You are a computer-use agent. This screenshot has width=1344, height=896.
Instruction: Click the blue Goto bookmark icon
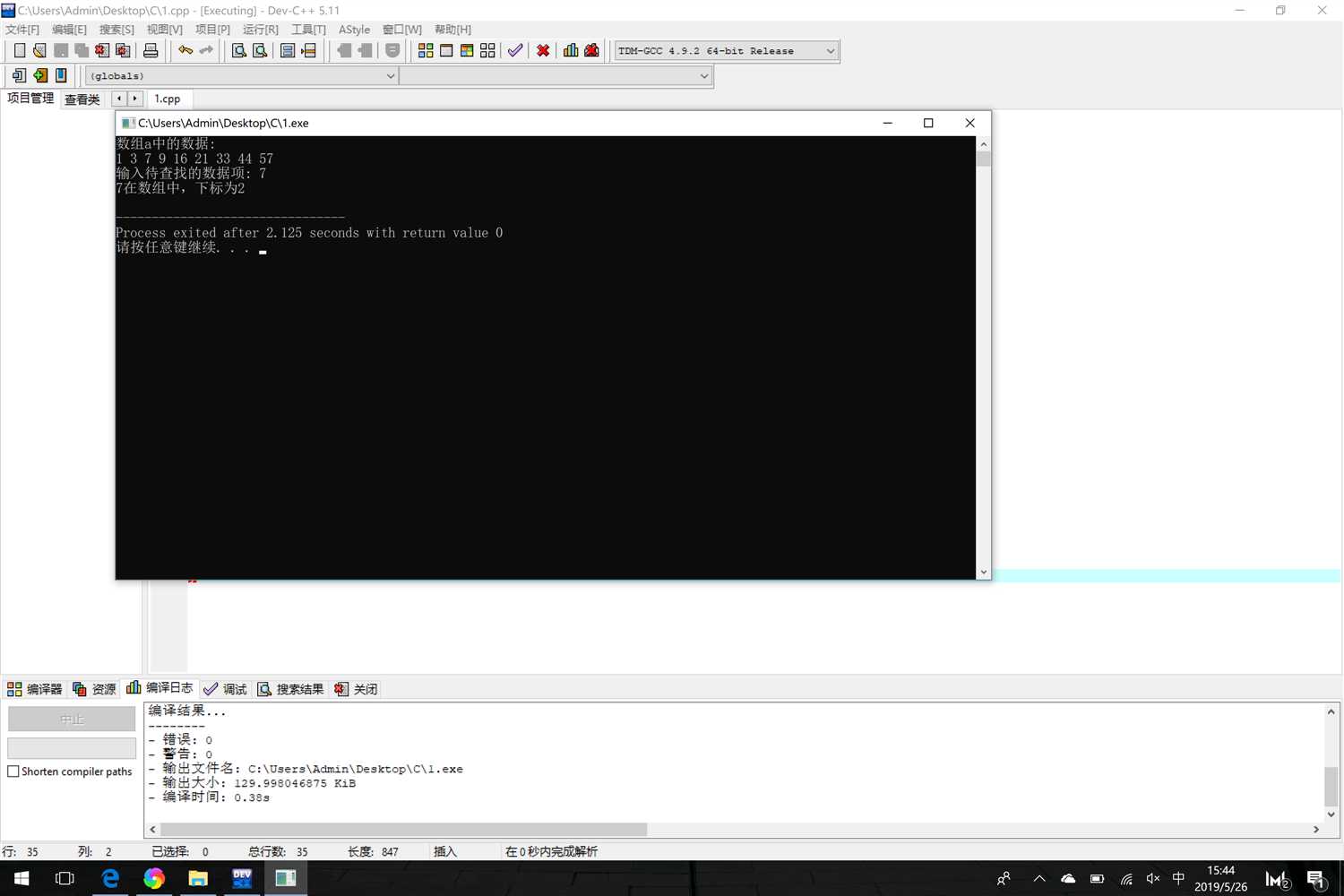tap(61, 76)
